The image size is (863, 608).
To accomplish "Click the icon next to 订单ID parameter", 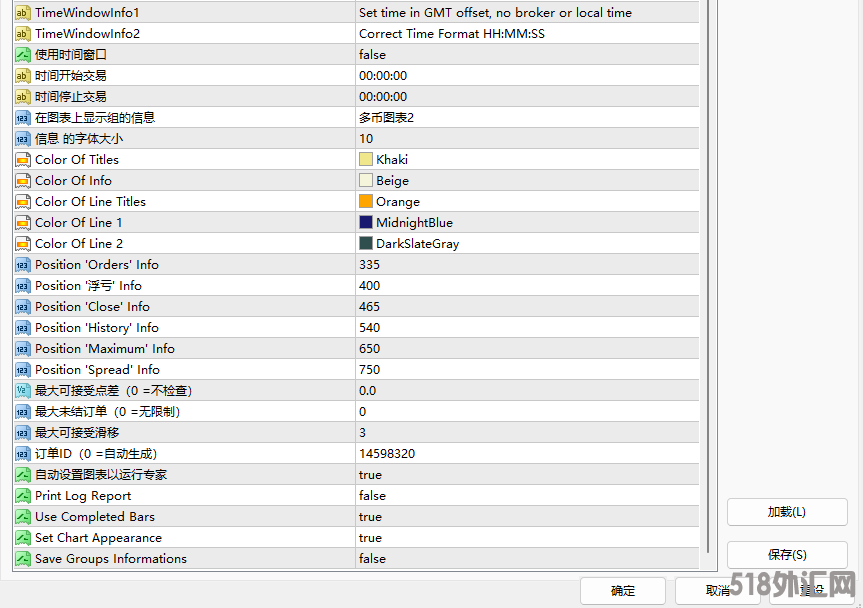I will [x=23, y=454].
